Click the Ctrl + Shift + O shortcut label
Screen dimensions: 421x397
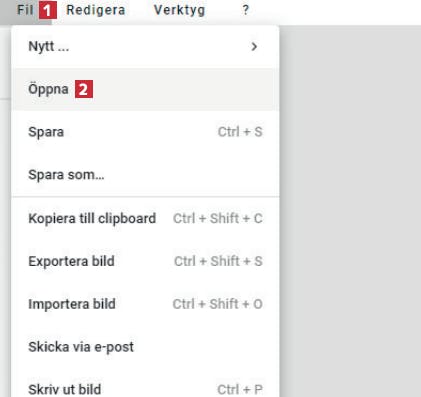point(217,304)
